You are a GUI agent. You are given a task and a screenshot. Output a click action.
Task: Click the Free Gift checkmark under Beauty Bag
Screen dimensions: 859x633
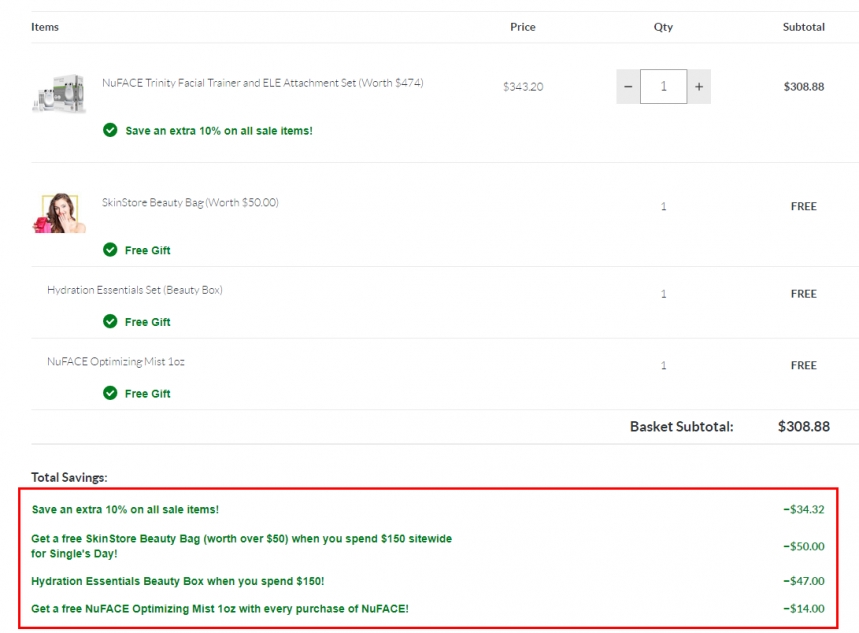(x=110, y=250)
